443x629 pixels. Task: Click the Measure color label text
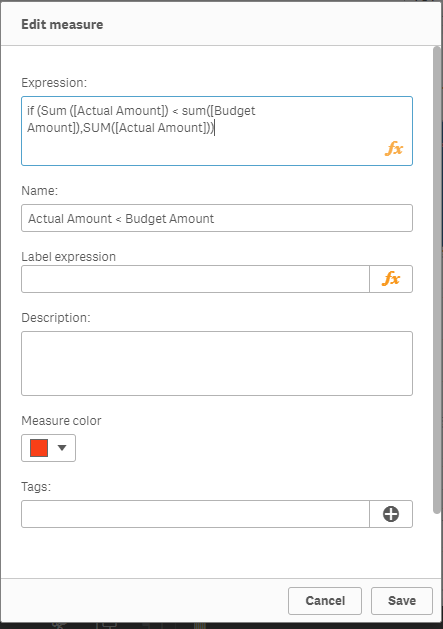(61, 421)
